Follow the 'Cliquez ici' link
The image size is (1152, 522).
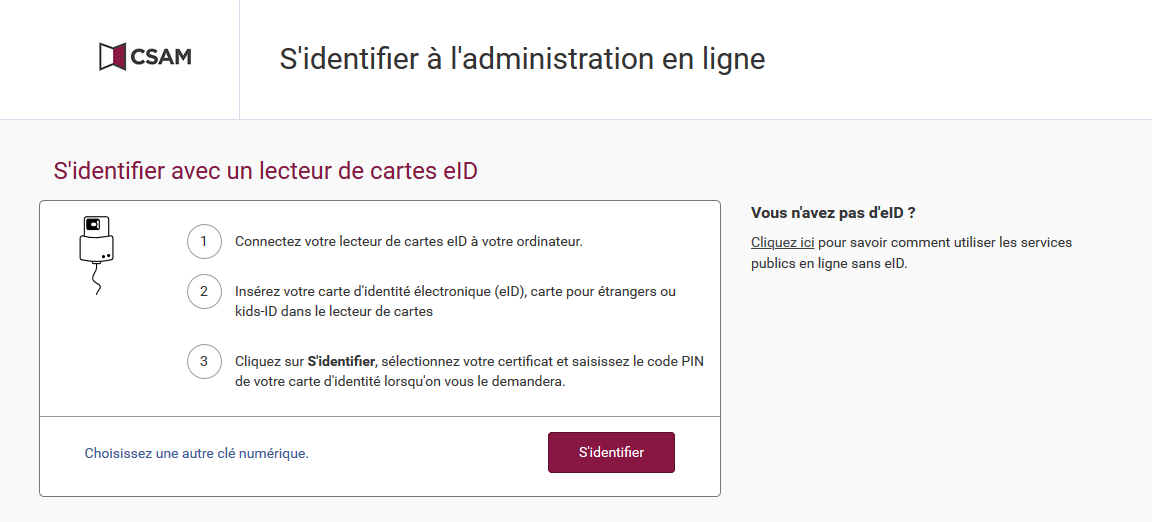782,242
